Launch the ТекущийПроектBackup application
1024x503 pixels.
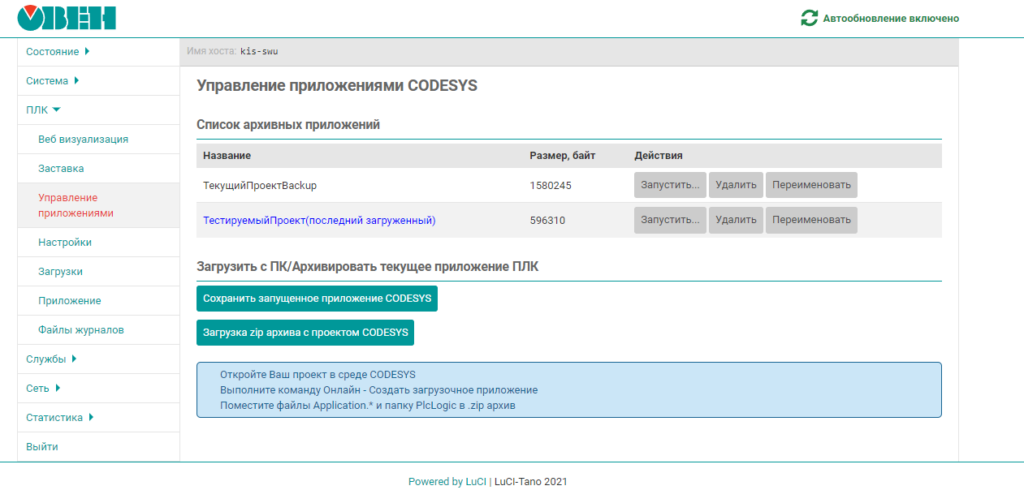tap(669, 185)
